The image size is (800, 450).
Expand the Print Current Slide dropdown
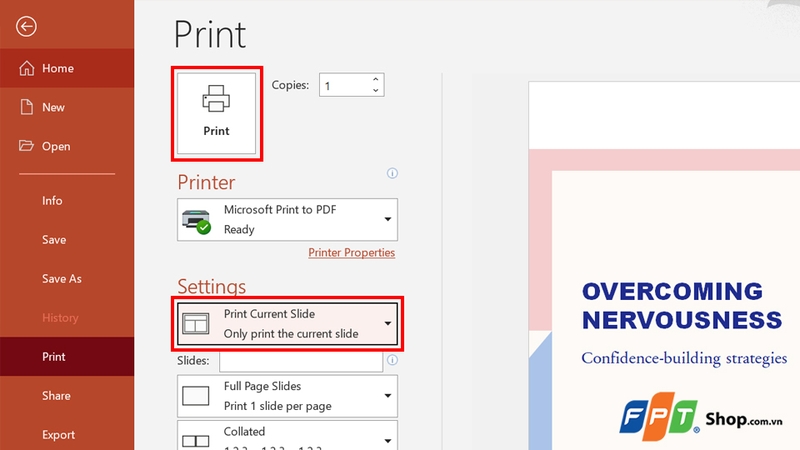click(x=287, y=324)
